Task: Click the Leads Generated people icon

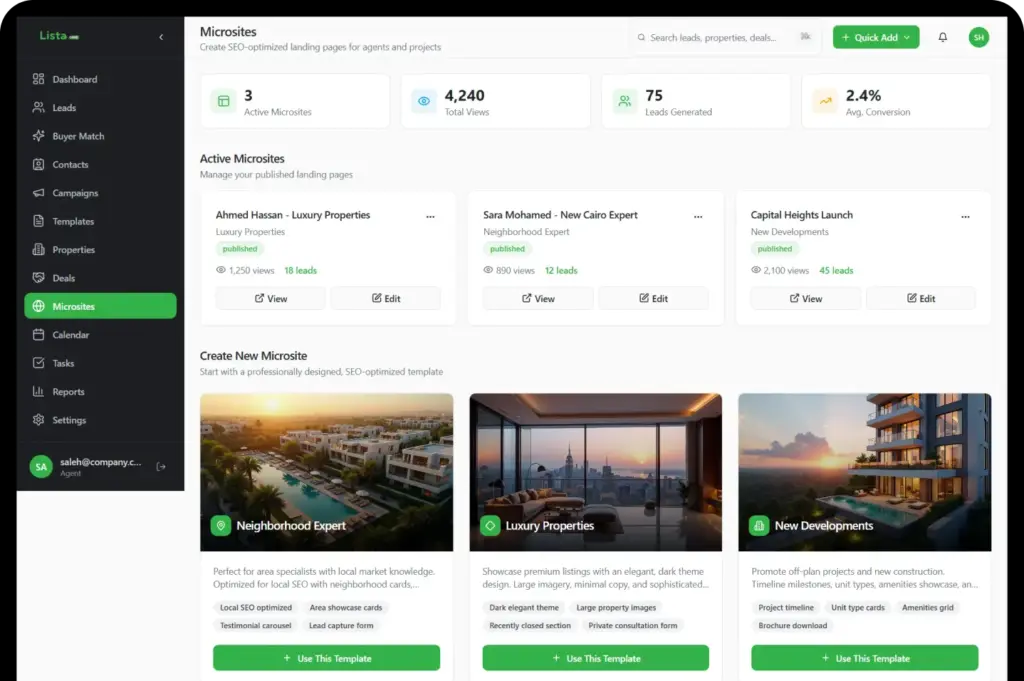Action: pos(625,101)
